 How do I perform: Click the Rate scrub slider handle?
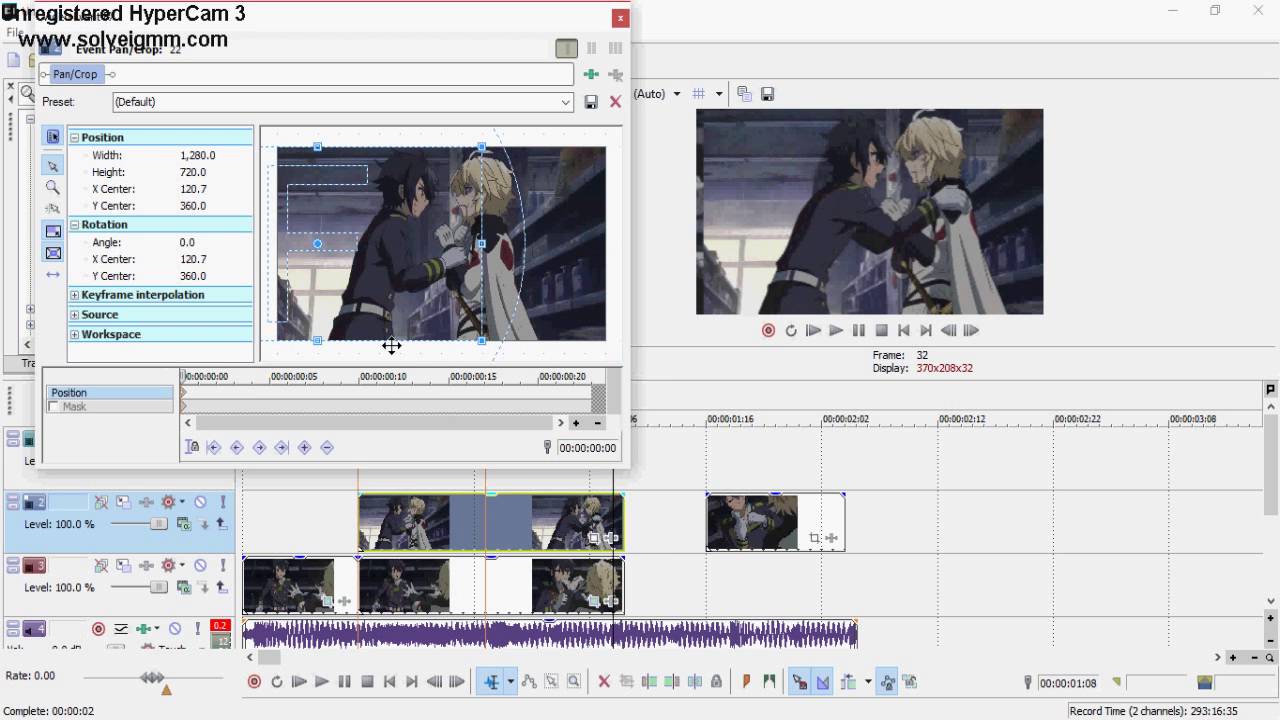(152, 677)
